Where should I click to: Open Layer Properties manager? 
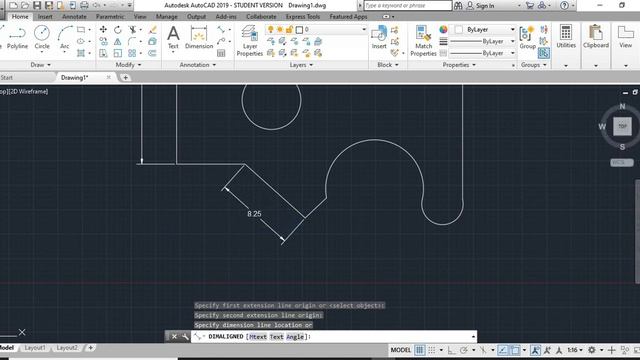(x=249, y=40)
